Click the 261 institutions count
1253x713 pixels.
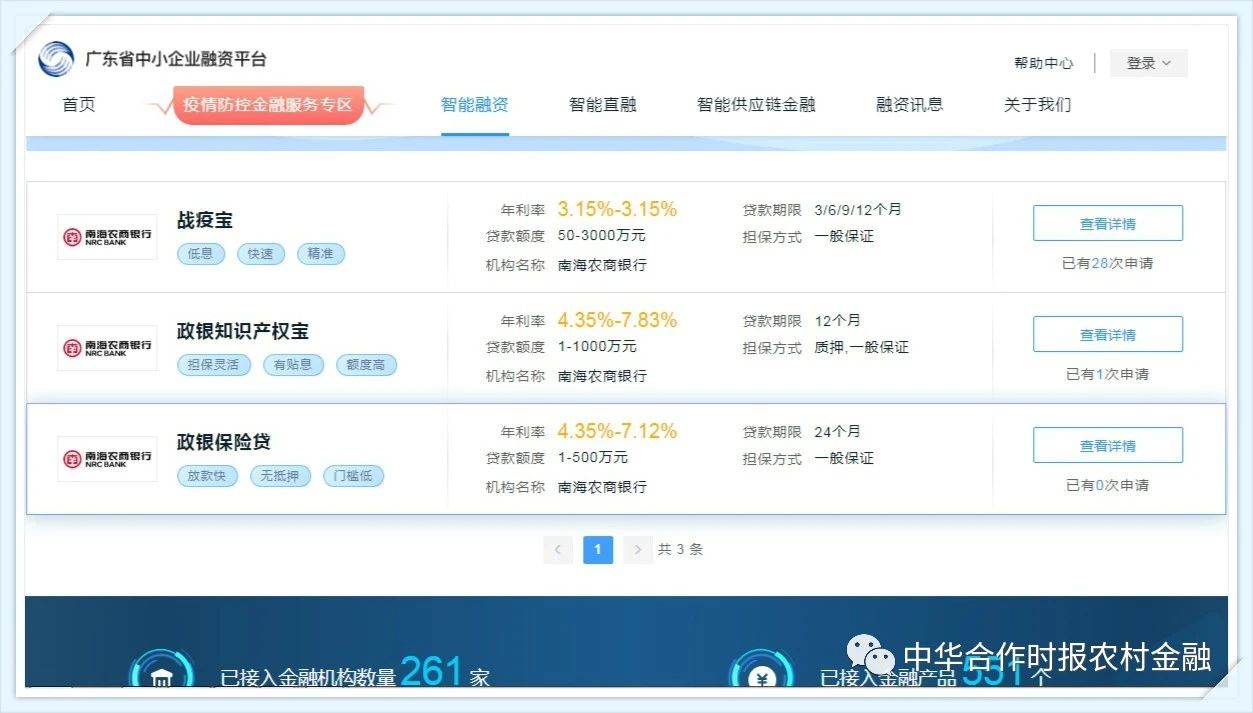tap(432, 671)
